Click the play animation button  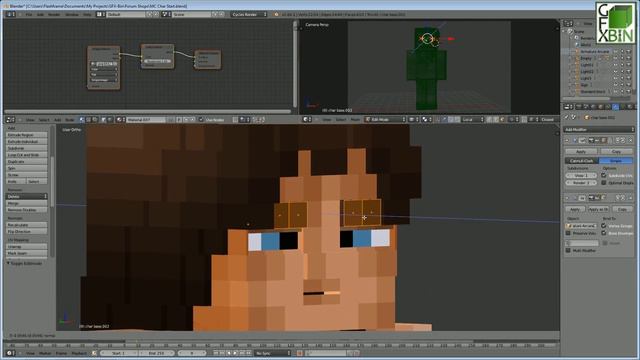pyautogui.click(x=236, y=353)
